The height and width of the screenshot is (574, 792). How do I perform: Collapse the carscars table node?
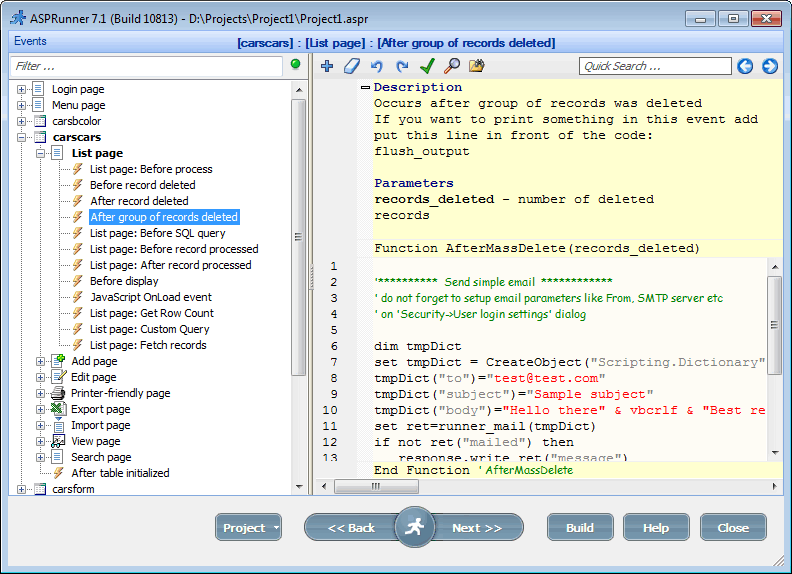click(21, 137)
